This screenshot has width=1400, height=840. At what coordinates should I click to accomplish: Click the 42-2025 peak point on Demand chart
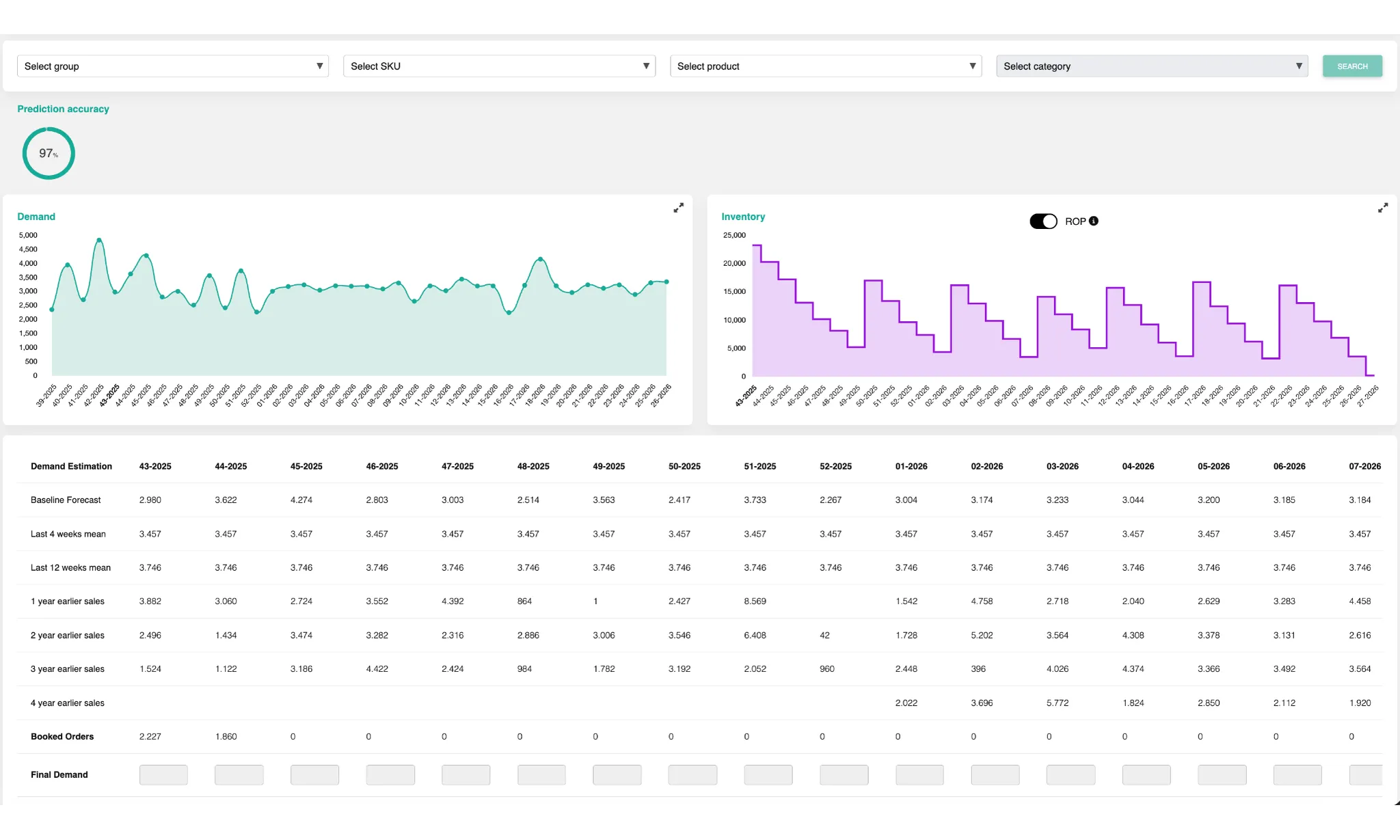tap(99, 240)
